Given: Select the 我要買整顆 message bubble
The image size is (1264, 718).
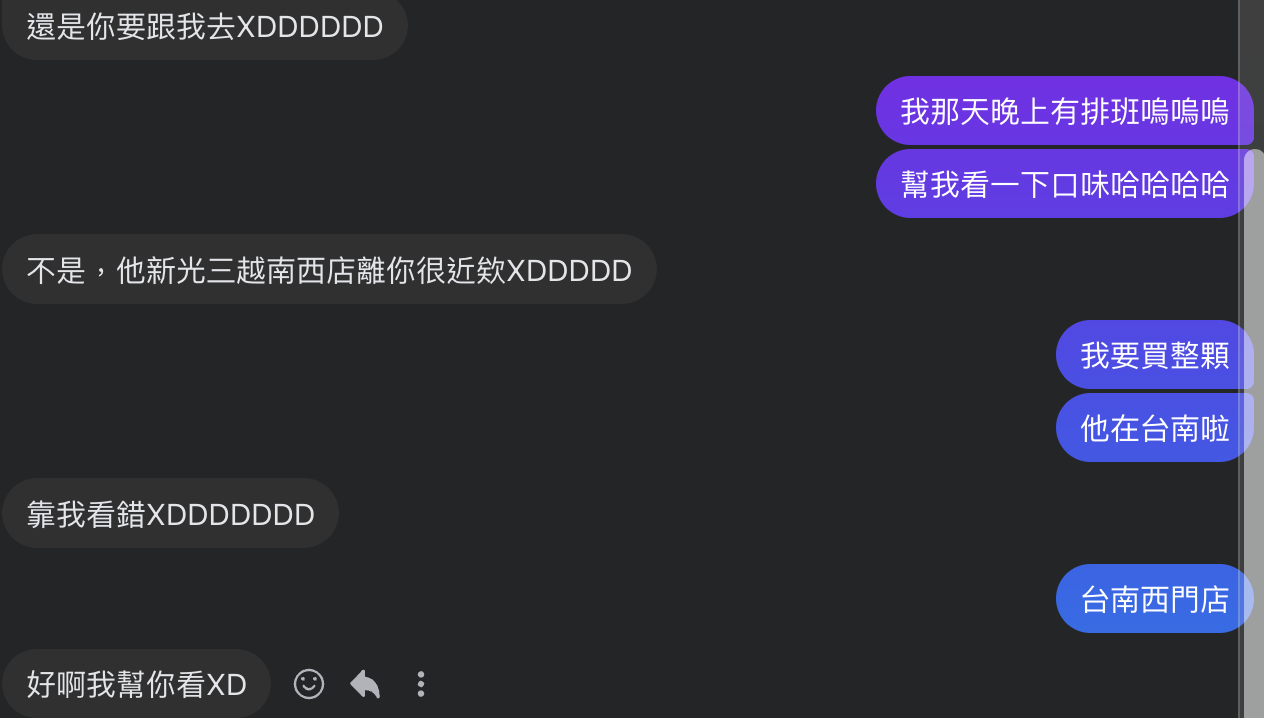Looking at the screenshot, I should [1155, 355].
